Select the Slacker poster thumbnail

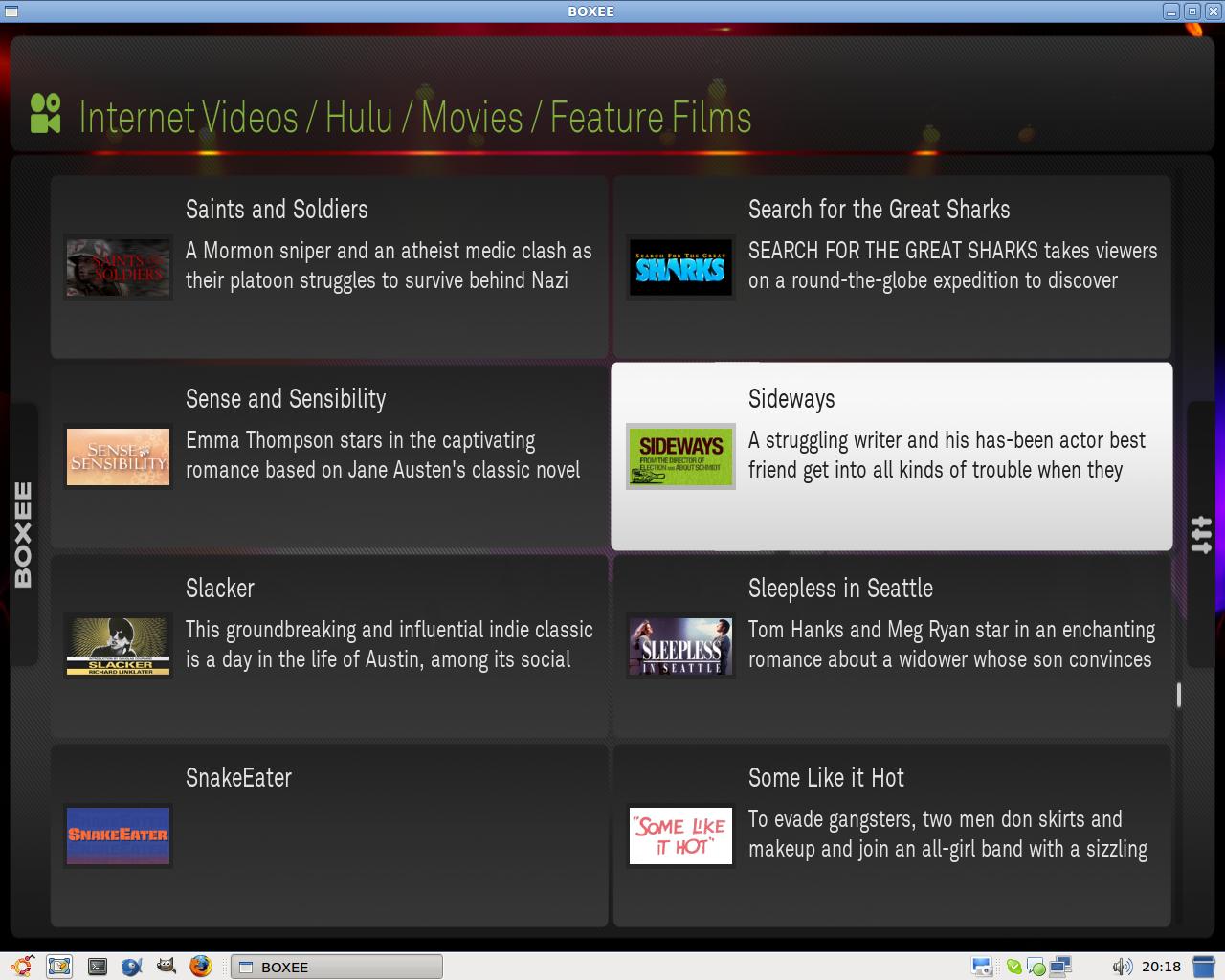[118, 646]
